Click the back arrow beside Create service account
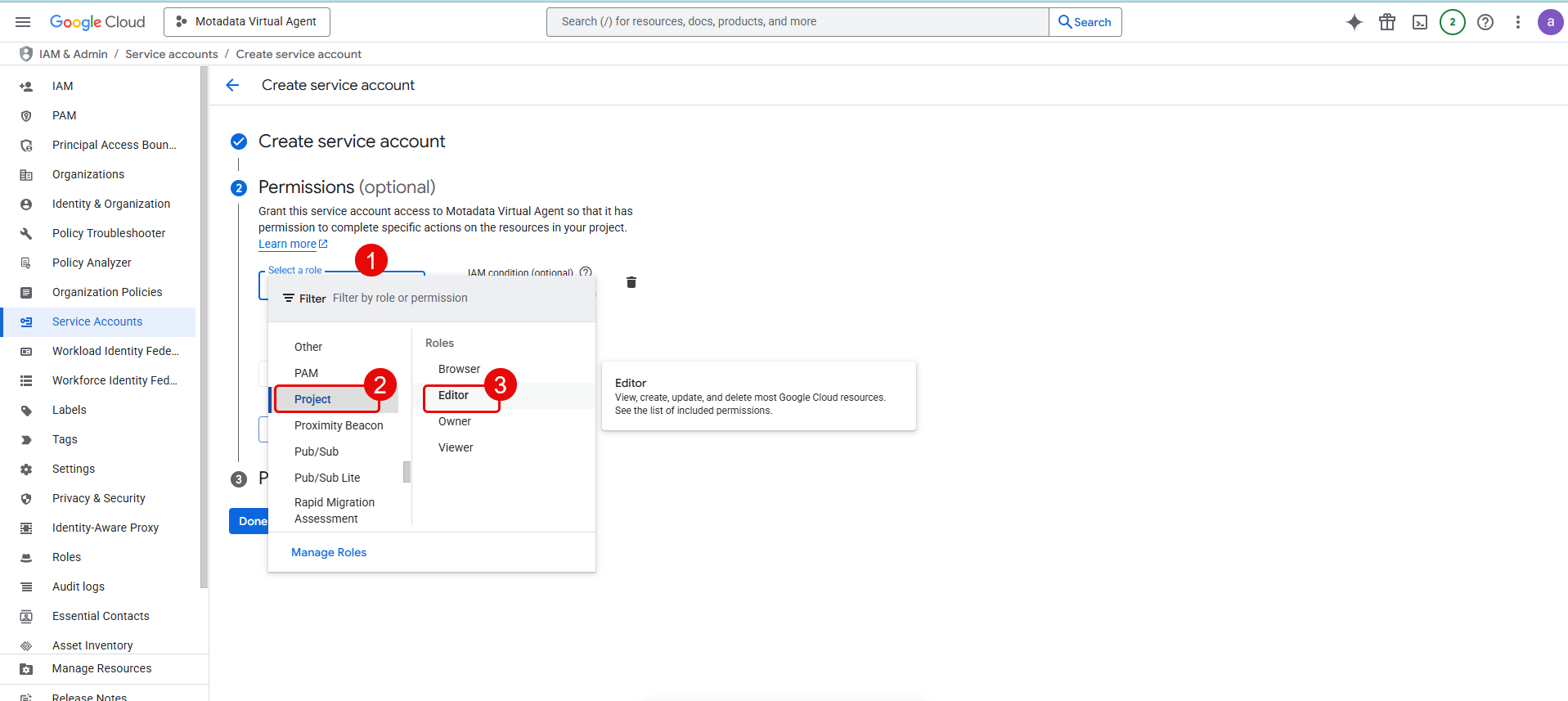 tap(232, 85)
